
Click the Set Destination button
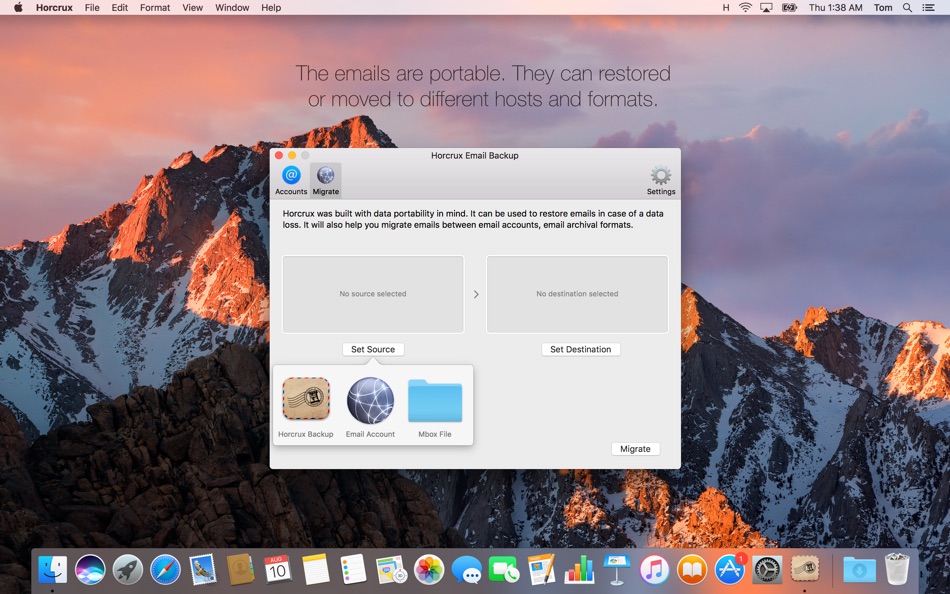pos(580,349)
